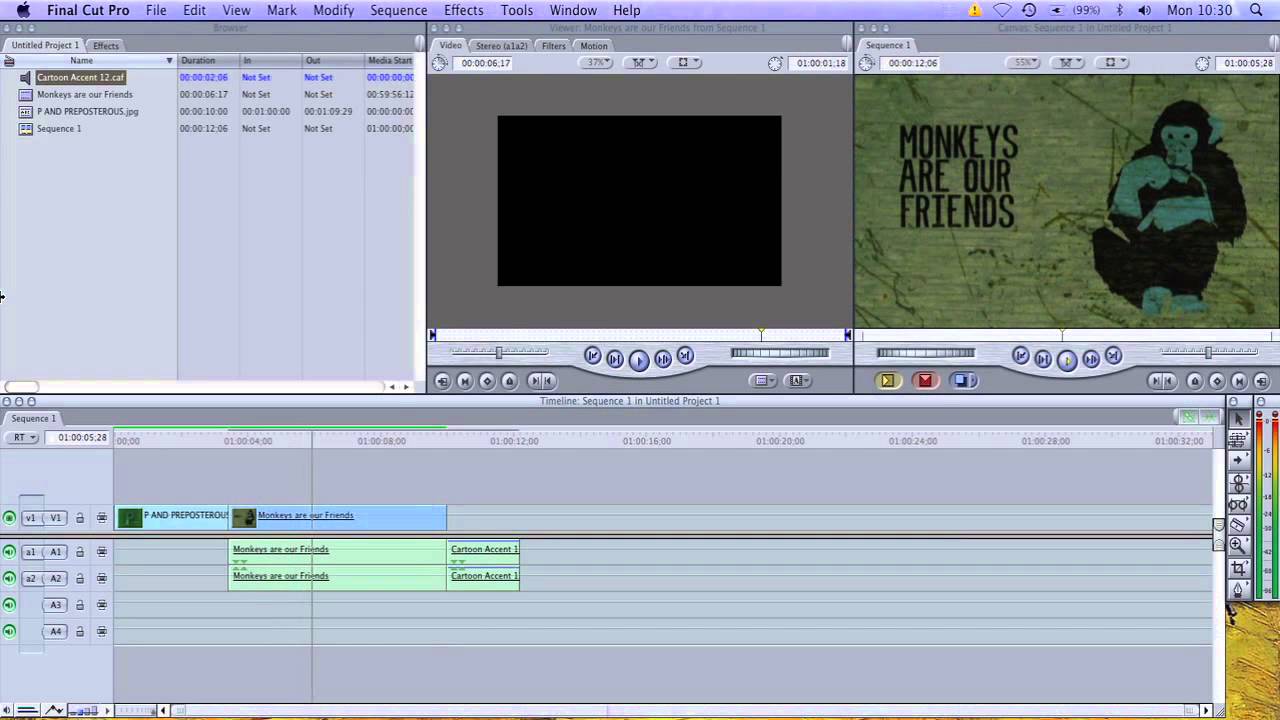Select the Selection arrow tool in the tool palette
Screen dimensions: 1280x720
1238,418
